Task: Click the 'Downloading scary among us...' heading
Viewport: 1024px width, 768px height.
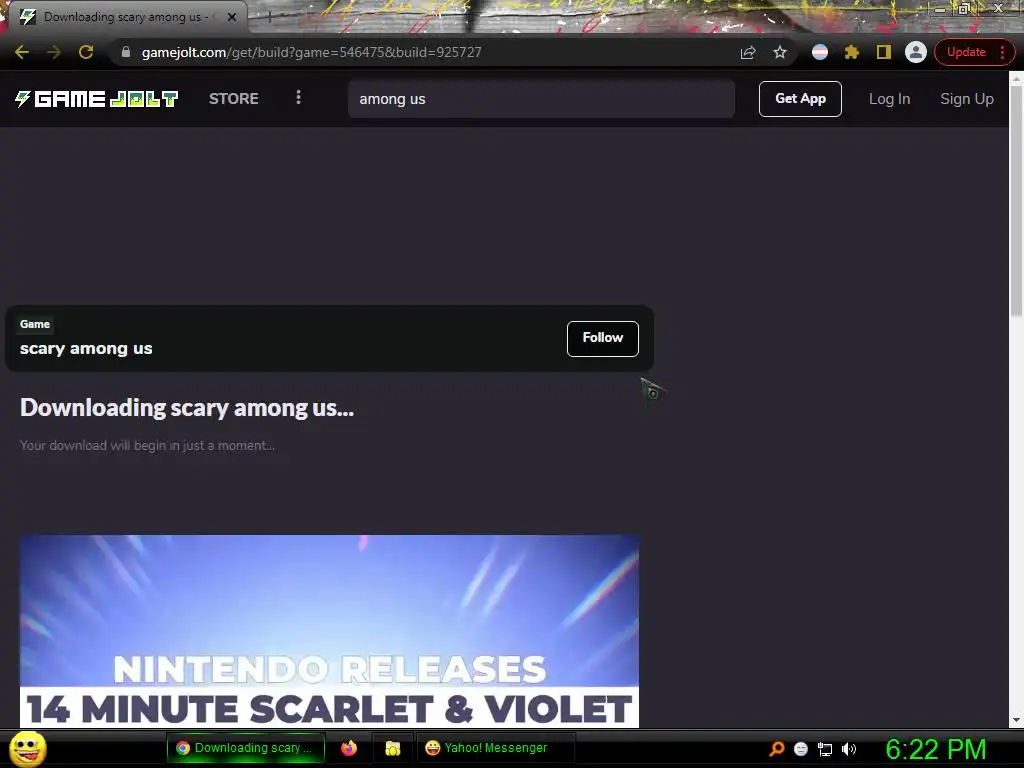Action: [x=187, y=408]
